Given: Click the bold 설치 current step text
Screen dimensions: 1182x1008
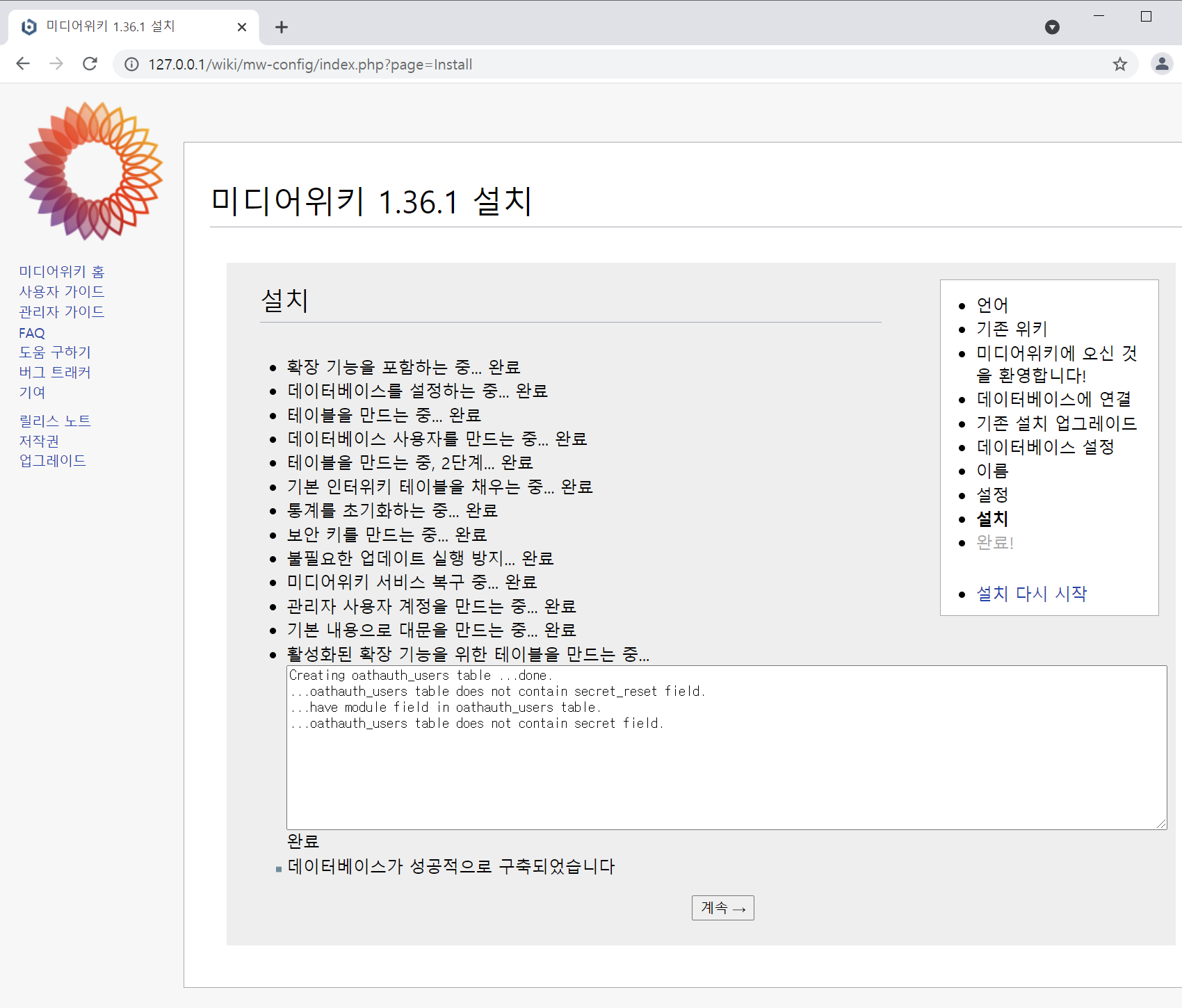Looking at the screenshot, I should (x=992, y=518).
